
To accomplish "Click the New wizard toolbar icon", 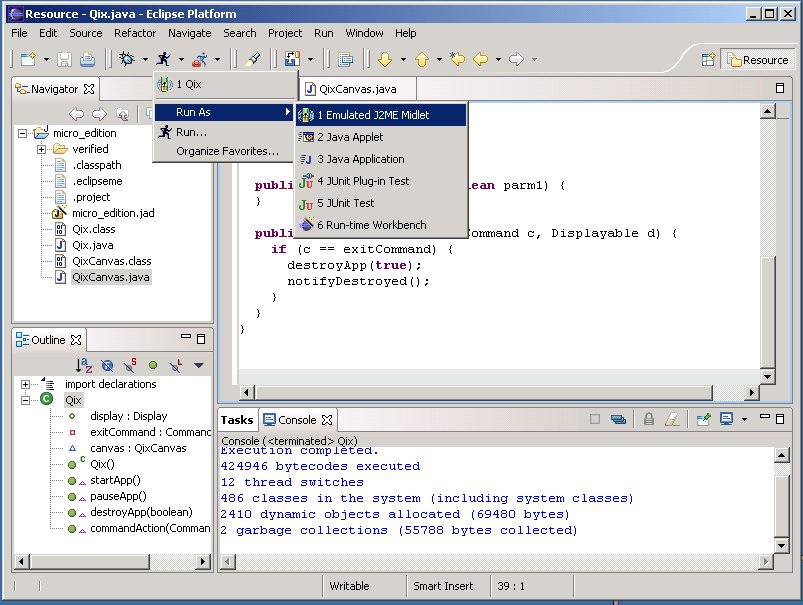I will pyautogui.click(x=28, y=59).
